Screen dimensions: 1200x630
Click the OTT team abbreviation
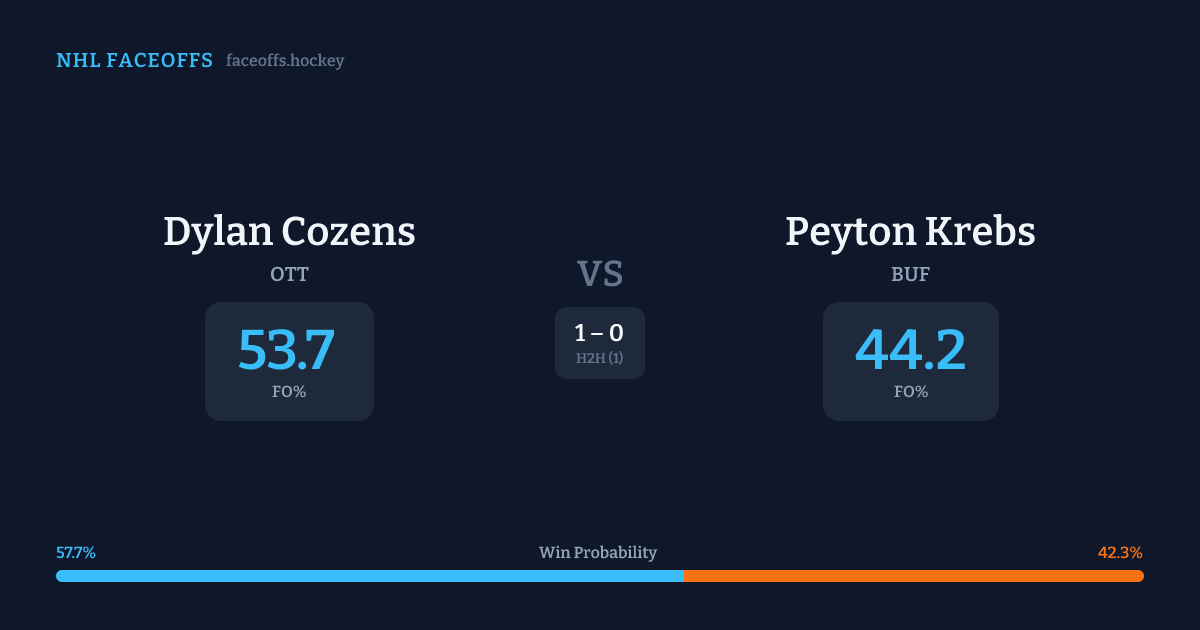click(x=289, y=274)
